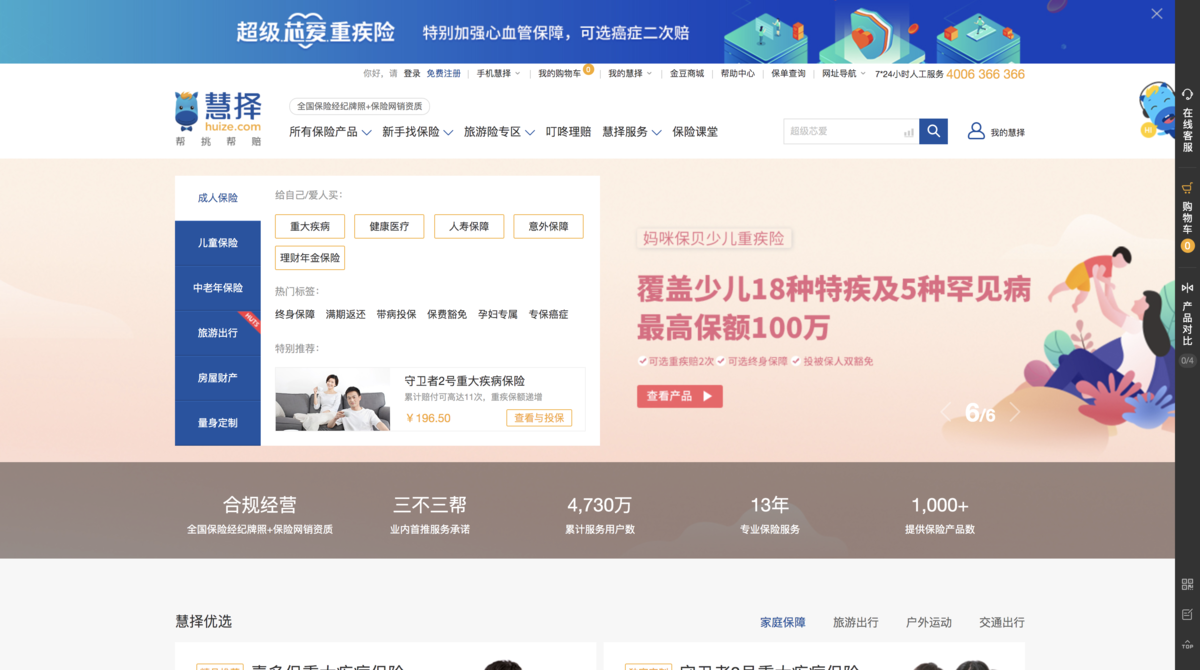Click 健康医疗 button

[x=389, y=227]
